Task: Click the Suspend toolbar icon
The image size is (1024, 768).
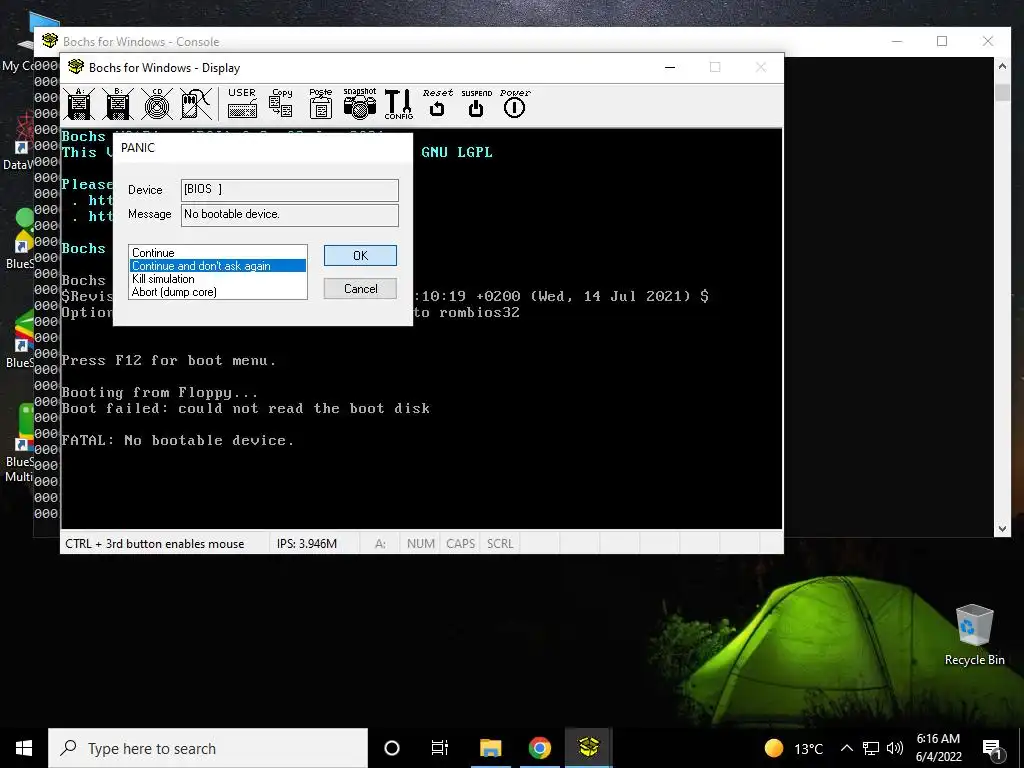Action: 476,103
